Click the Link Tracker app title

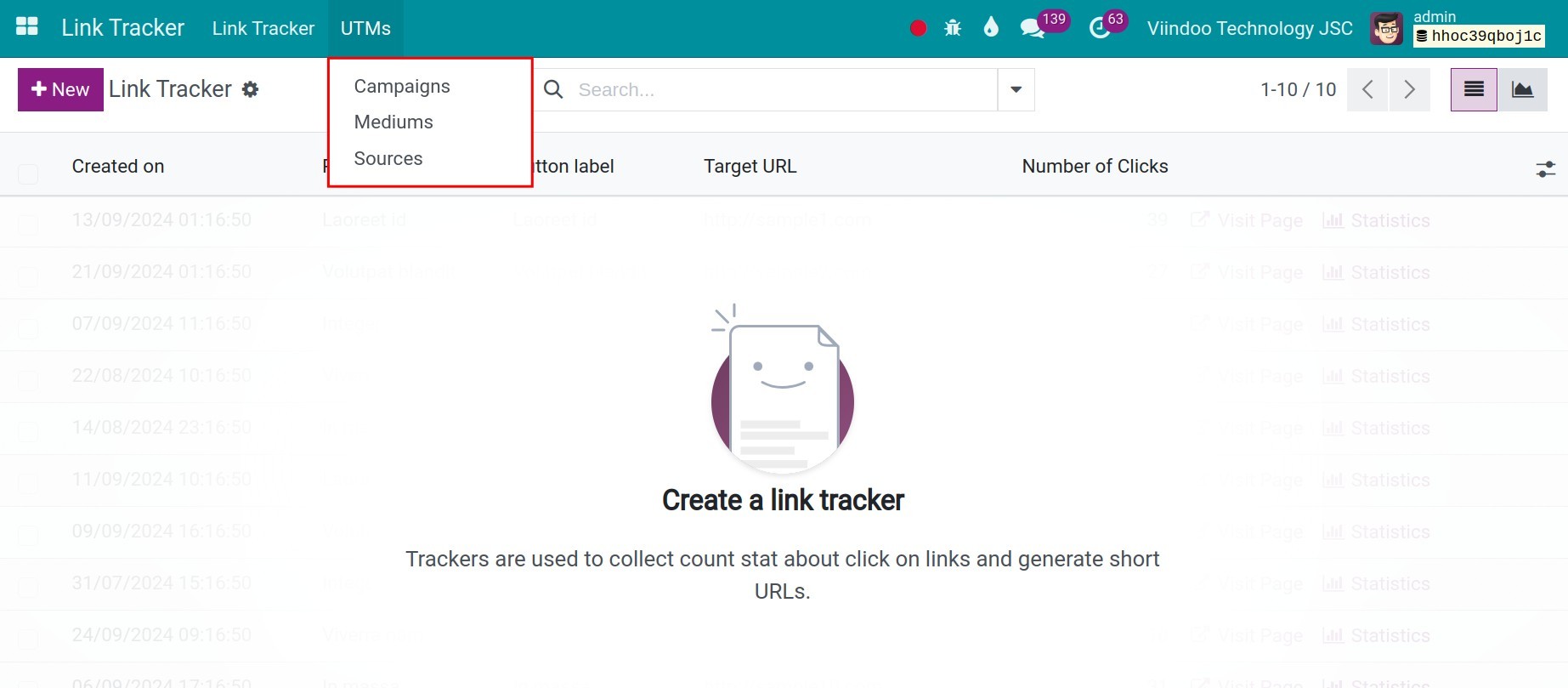pyautogui.click(x=122, y=27)
